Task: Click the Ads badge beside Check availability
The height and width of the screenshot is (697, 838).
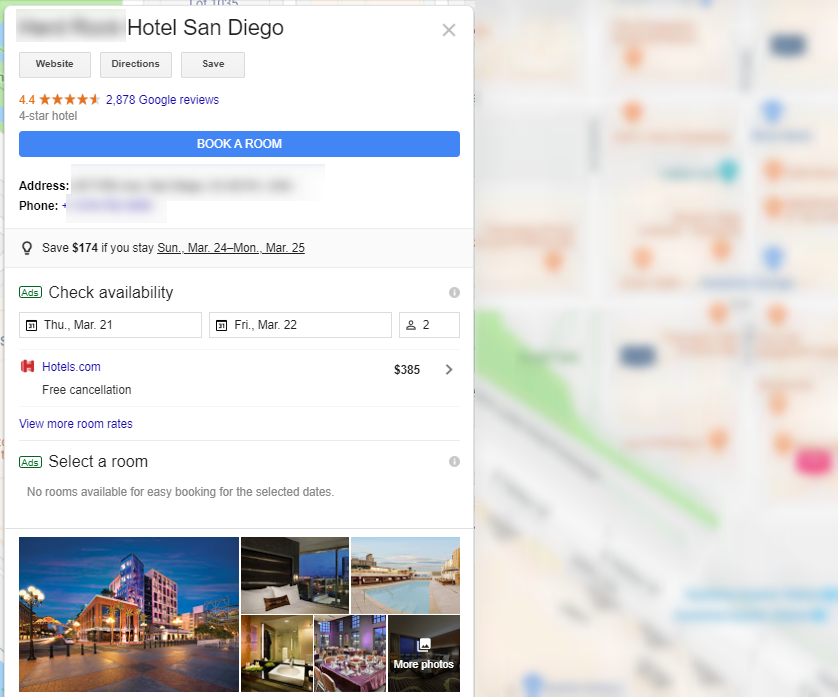Action: (30, 292)
